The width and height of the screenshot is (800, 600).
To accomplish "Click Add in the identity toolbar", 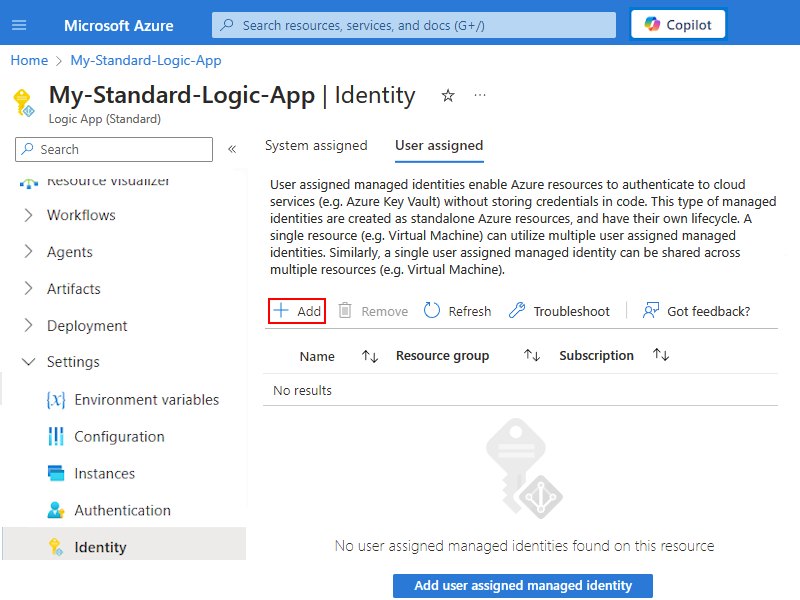I will pyautogui.click(x=297, y=311).
